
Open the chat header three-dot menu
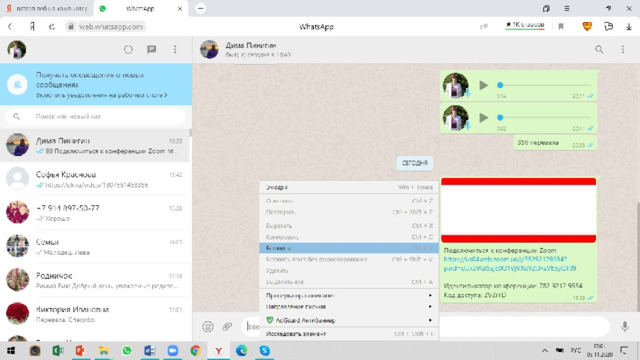point(622,49)
